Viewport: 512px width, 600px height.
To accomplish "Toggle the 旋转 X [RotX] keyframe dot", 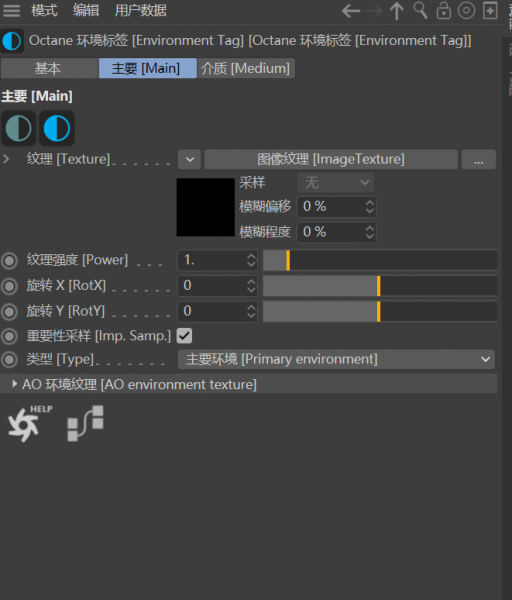I will coord(10,286).
